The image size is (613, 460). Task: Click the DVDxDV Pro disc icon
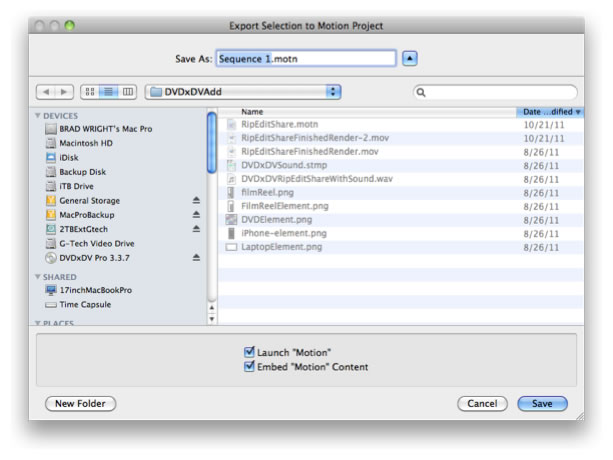click(x=51, y=258)
